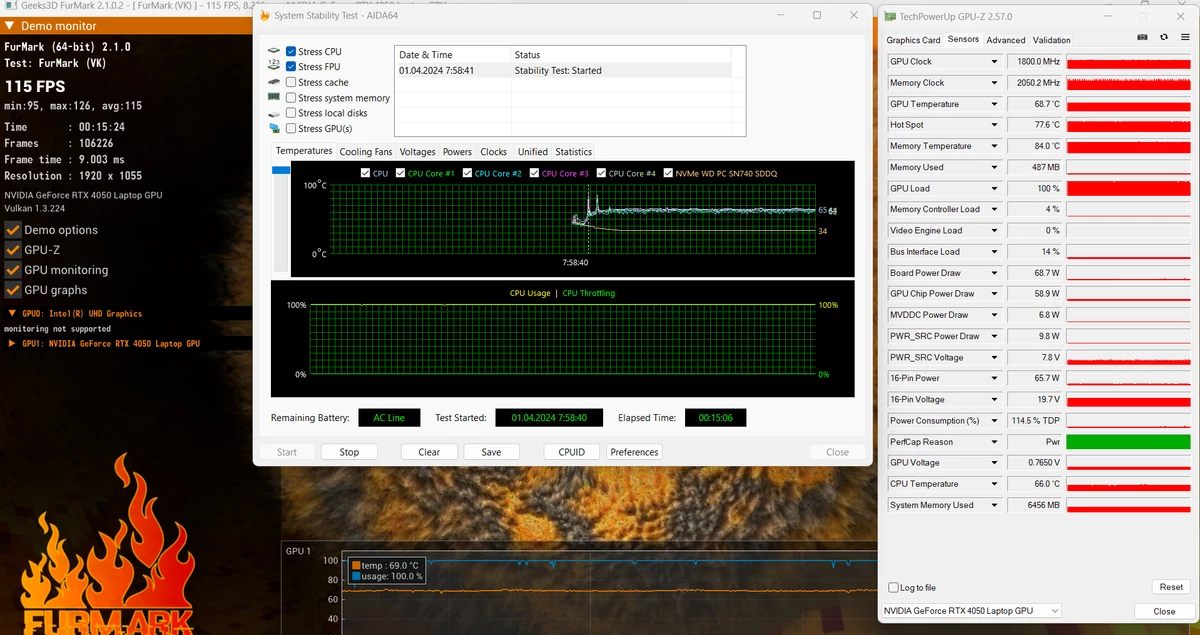This screenshot has width=1200, height=635.
Task: Uncheck the Stress FPU checkbox
Action: 291,67
